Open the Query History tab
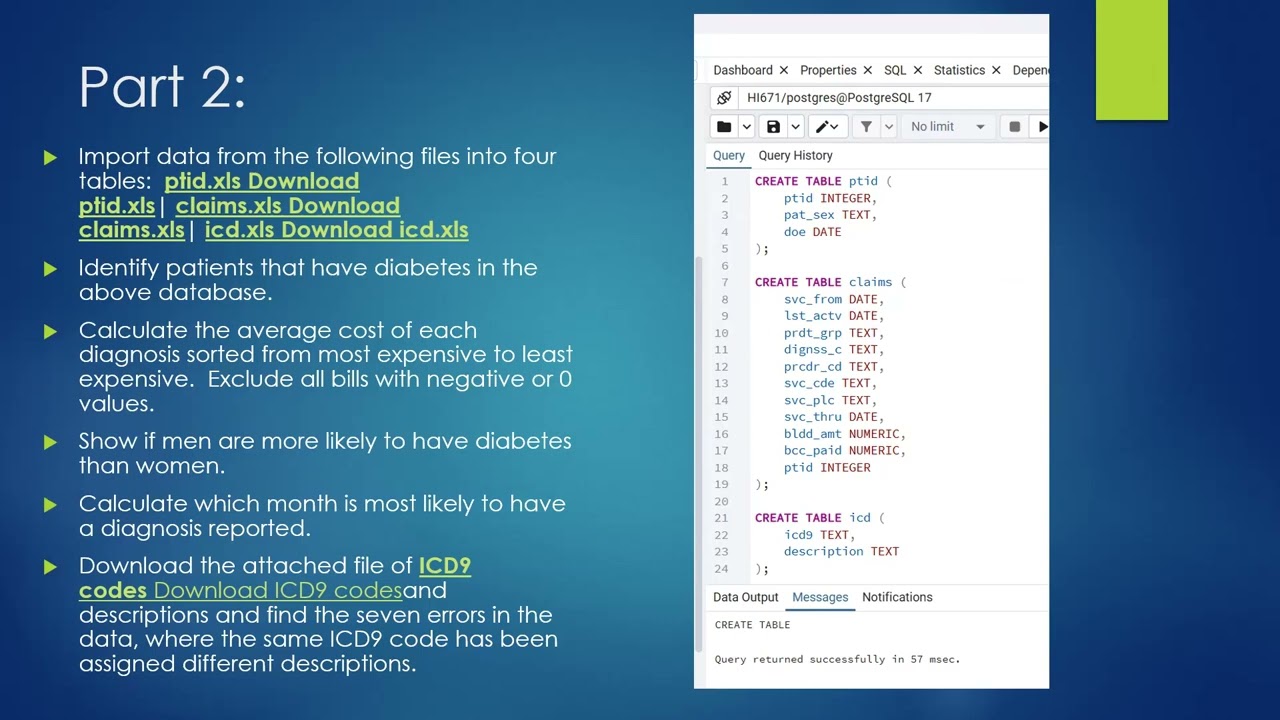The image size is (1280, 720). [x=795, y=156]
